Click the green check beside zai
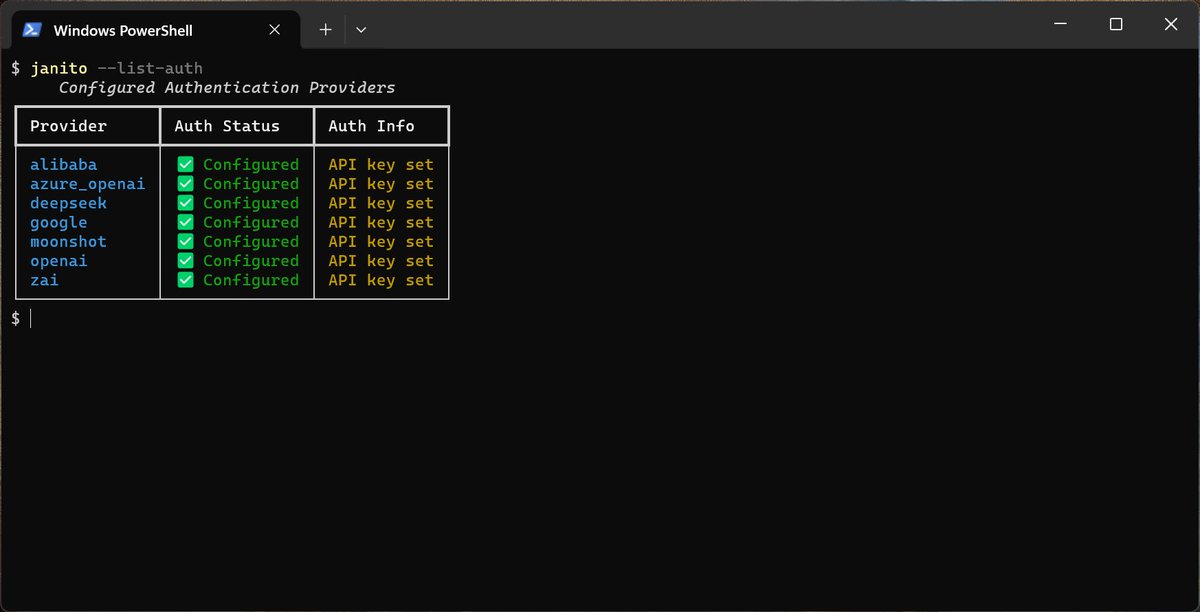Viewport: 1200px width, 612px height. click(x=185, y=280)
